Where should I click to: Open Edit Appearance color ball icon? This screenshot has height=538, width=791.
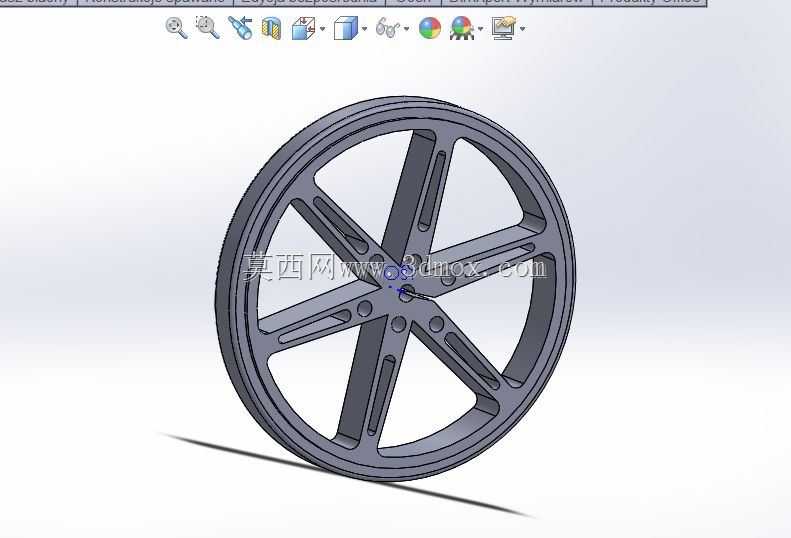[430, 28]
